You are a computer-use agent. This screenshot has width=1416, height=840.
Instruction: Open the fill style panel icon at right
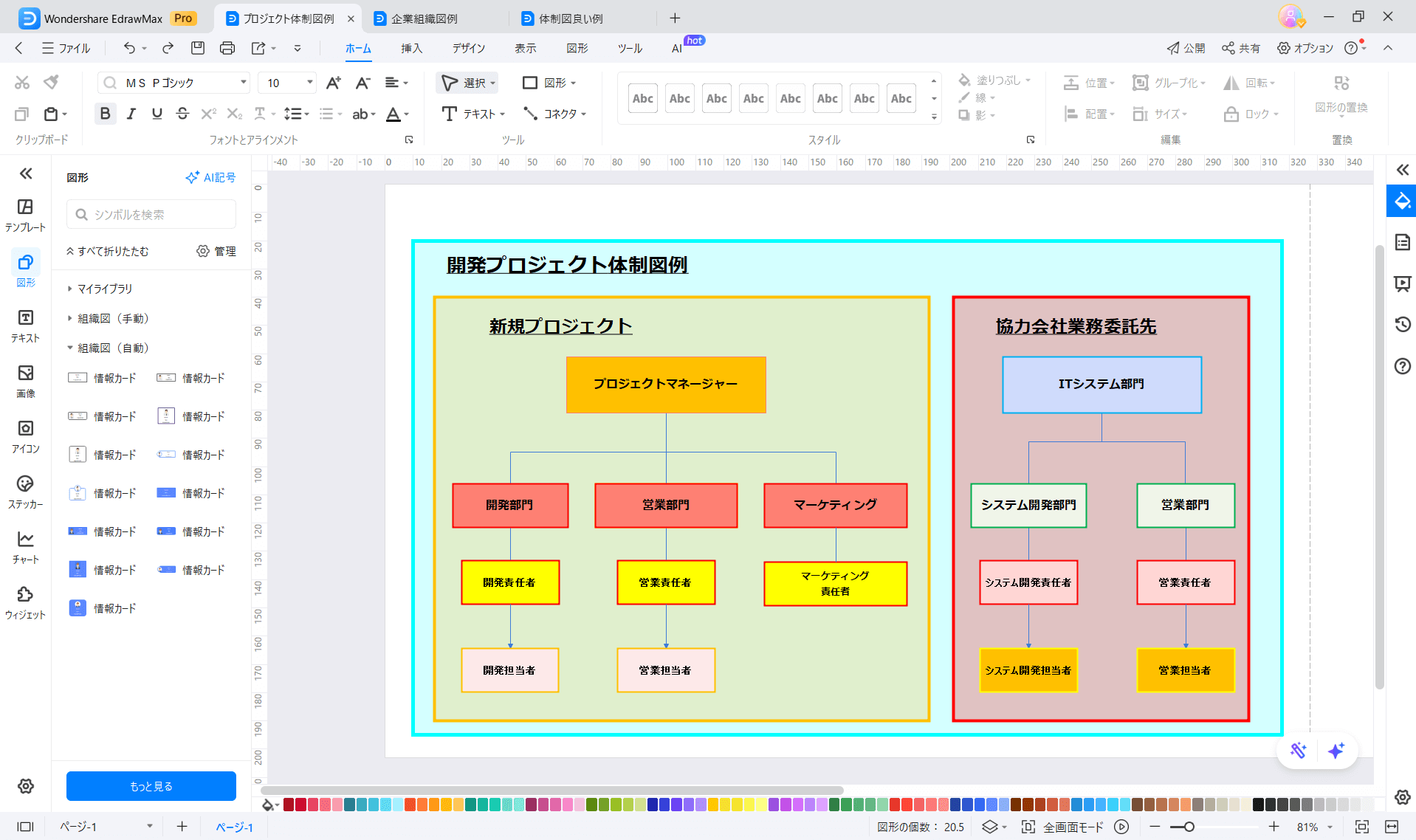click(x=1402, y=201)
